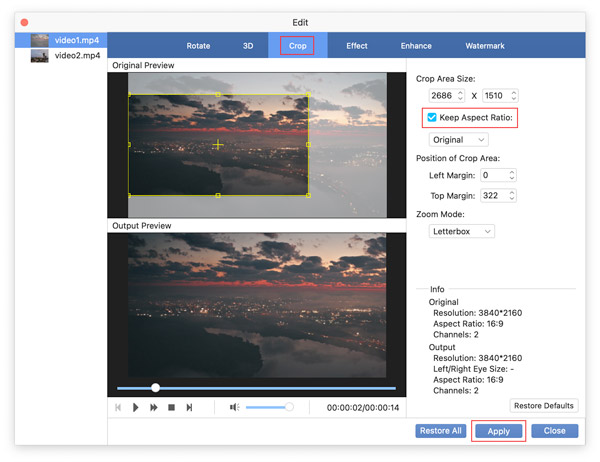Click the volume slider handle
This screenshot has height=462, width=600.
[289, 407]
